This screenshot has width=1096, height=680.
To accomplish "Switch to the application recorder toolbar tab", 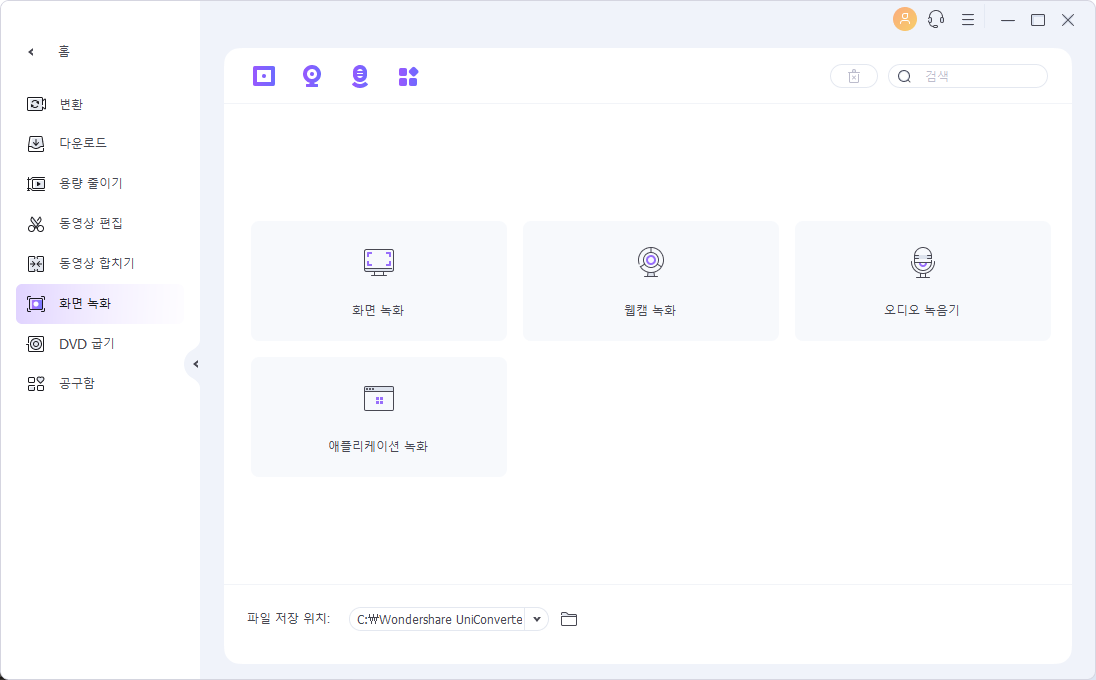I will point(408,76).
